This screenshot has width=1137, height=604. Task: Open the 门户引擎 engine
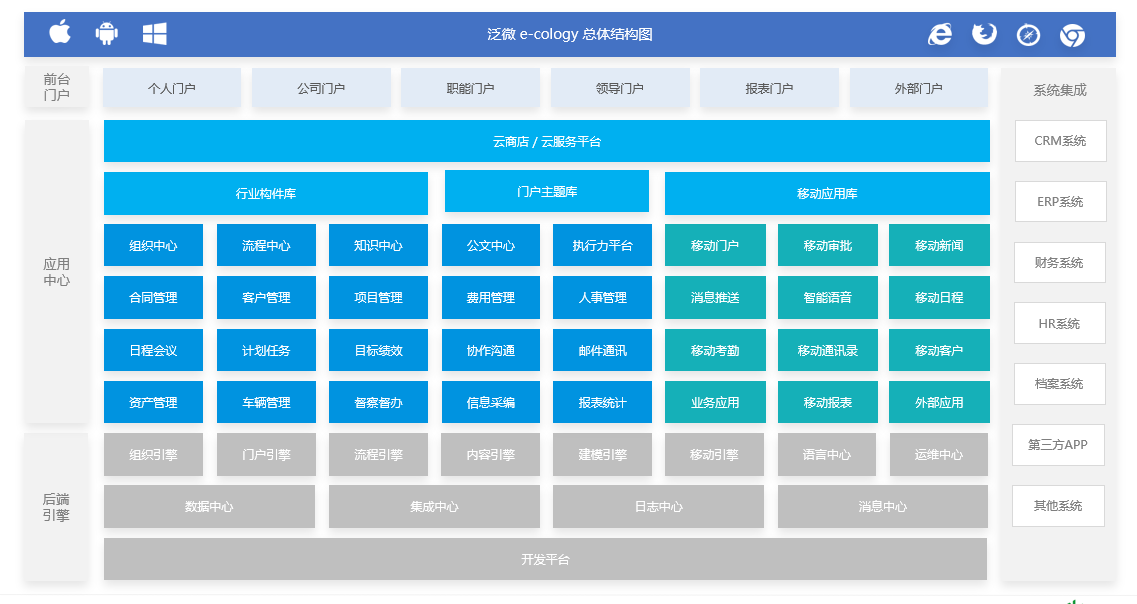pyautogui.click(x=266, y=455)
